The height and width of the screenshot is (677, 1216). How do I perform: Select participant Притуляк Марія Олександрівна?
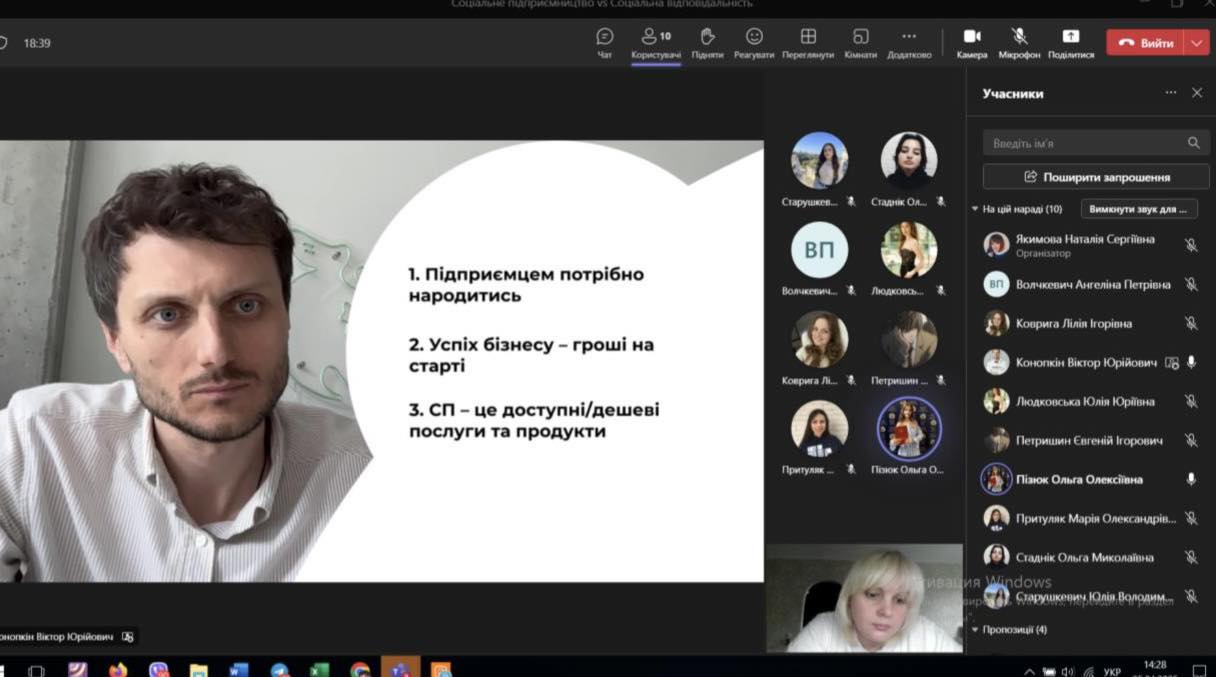pos(1096,519)
